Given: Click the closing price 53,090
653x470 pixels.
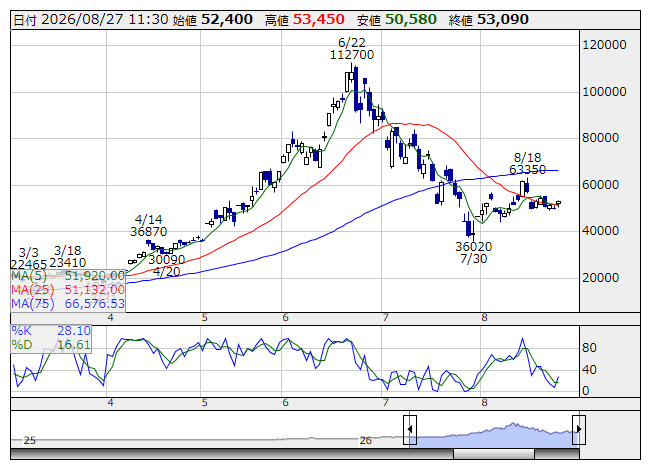Looking at the screenshot, I should point(503,20).
